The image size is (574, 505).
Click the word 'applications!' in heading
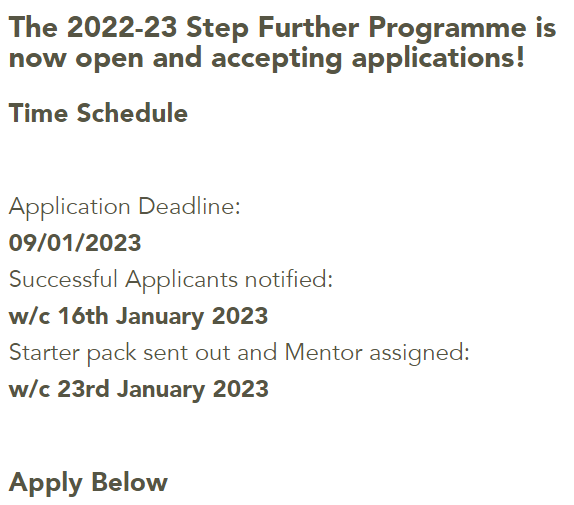point(438,60)
